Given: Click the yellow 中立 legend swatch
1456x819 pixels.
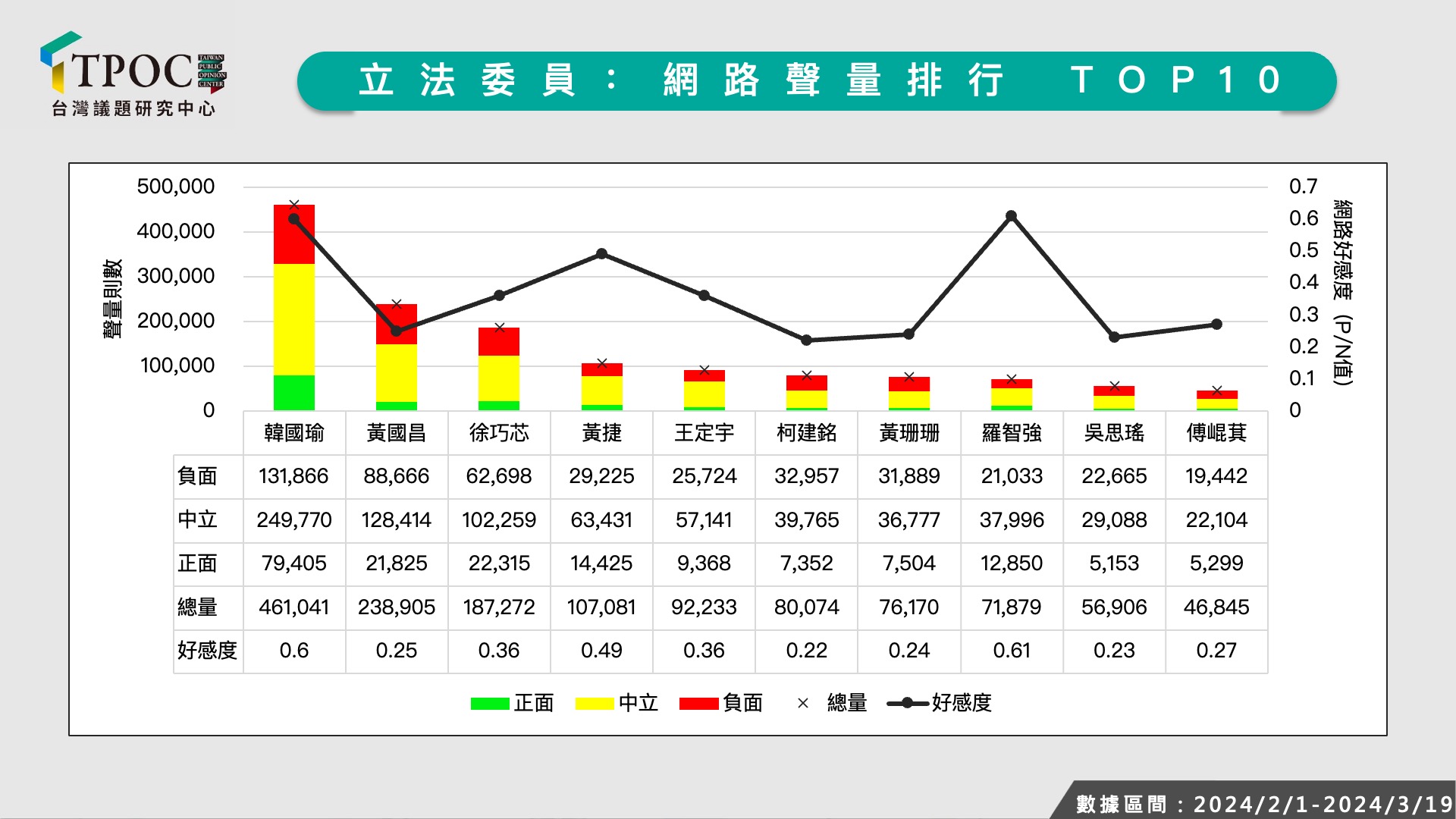Looking at the screenshot, I should click(594, 704).
